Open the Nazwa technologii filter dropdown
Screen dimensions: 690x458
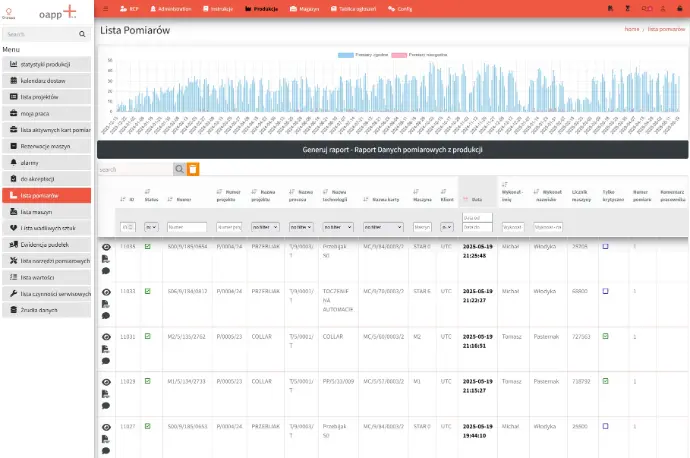pyautogui.click(x=338, y=227)
